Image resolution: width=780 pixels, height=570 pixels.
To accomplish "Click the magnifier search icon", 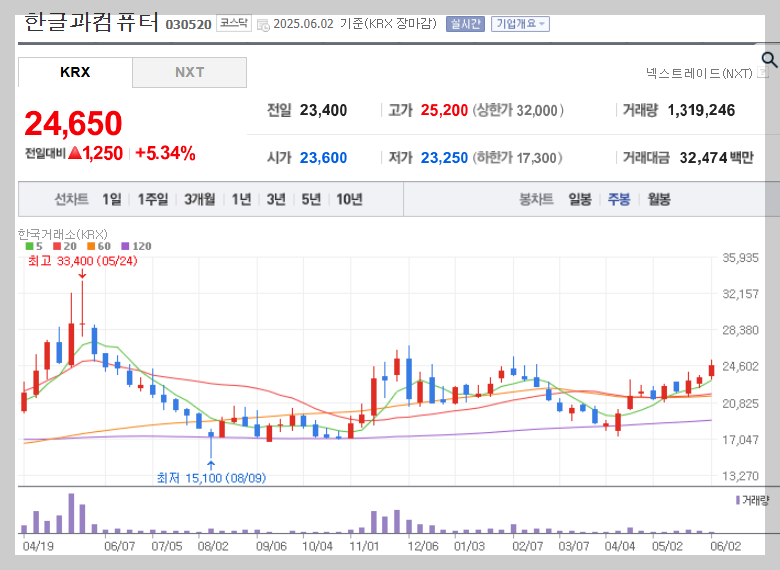I will coord(769,60).
